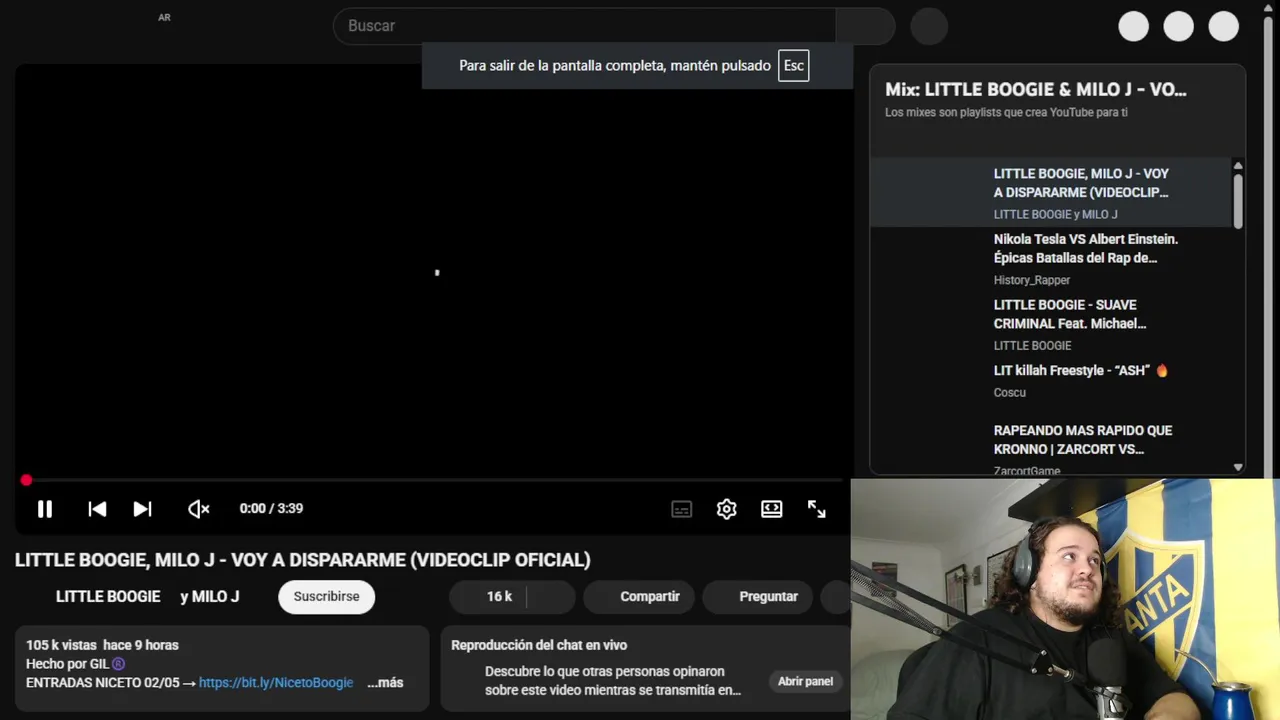Click the Coscu channel name
Image resolution: width=1280 pixels, height=720 pixels.
click(1010, 393)
